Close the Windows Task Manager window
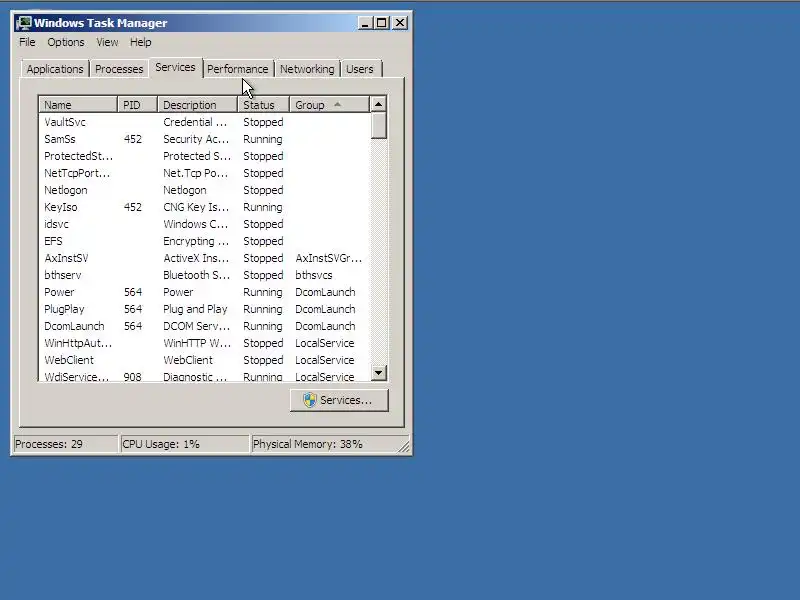800x600 pixels. (400, 23)
